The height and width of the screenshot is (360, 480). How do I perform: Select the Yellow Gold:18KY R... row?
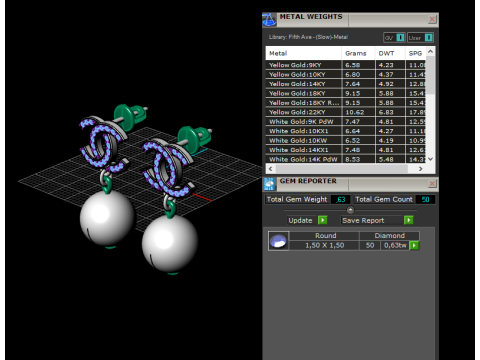[346, 103]
